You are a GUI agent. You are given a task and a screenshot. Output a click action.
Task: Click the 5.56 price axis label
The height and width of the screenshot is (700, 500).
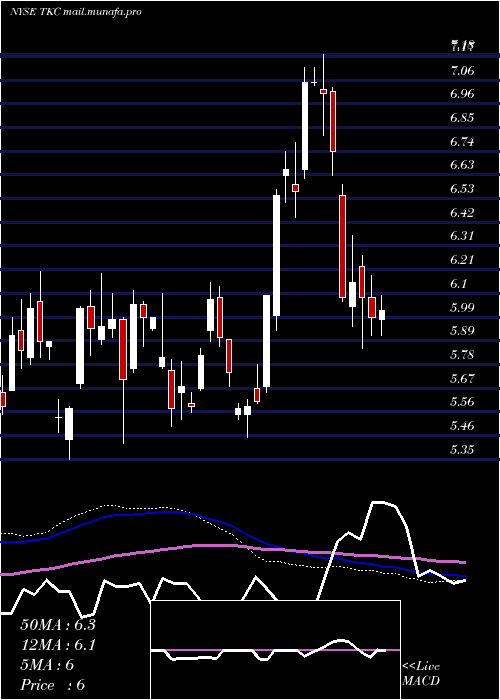462,401
